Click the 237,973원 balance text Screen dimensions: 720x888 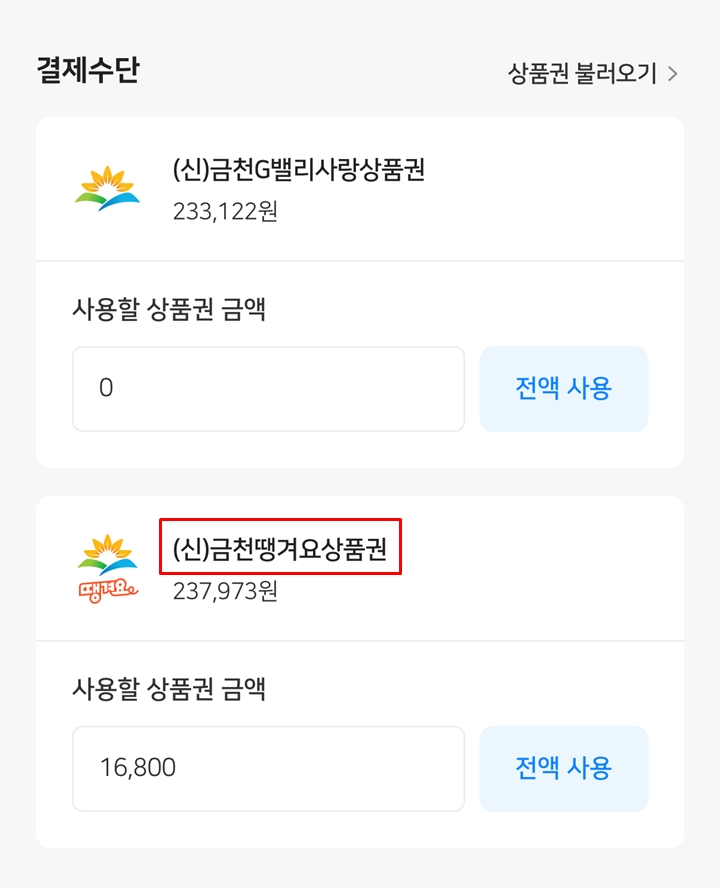coord(225,591)
